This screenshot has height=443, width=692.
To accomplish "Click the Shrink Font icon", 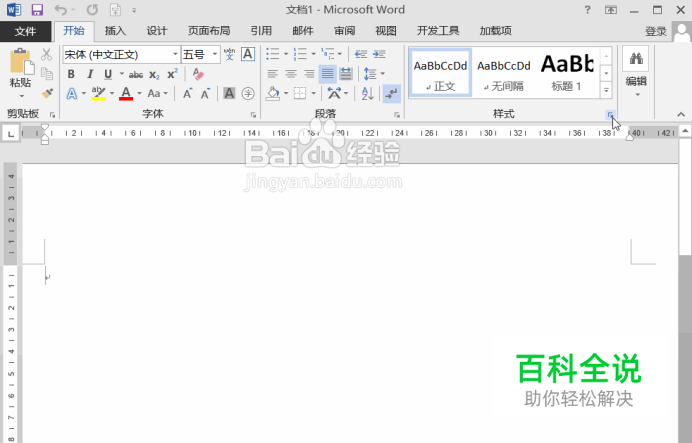I will 205,94.
